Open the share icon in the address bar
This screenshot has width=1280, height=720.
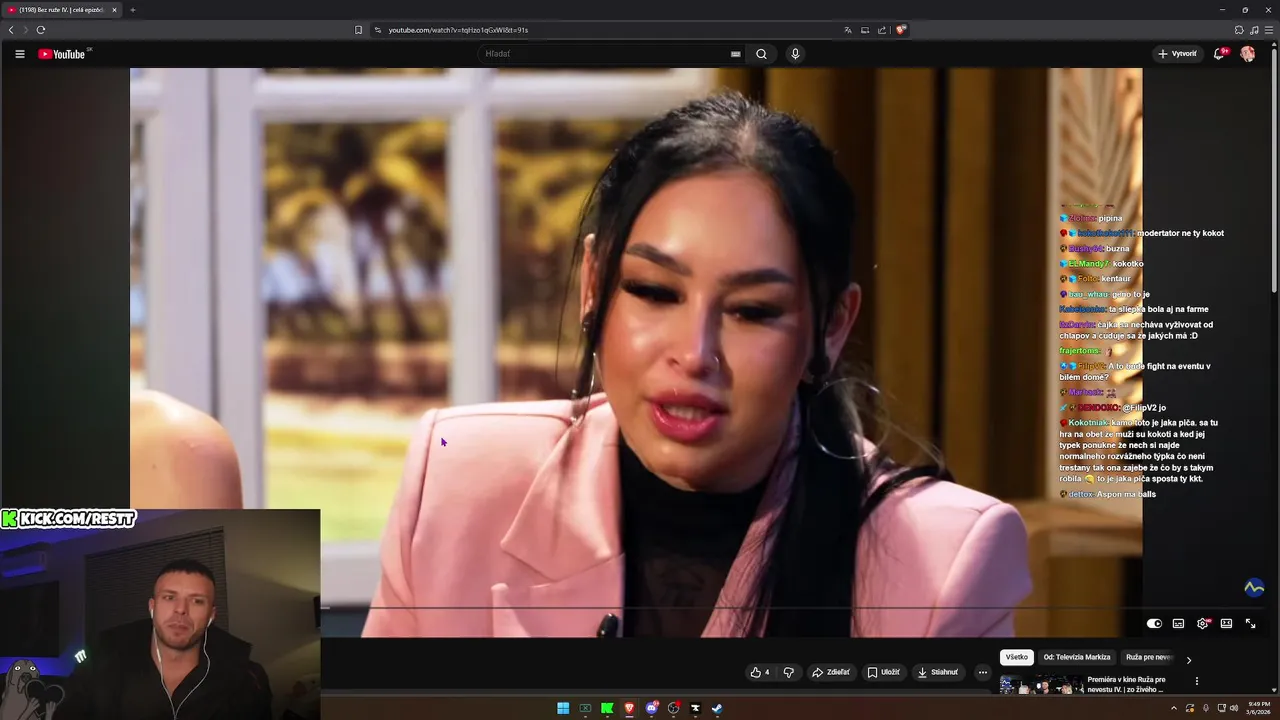pyautogui.click(x=882, y=30)
